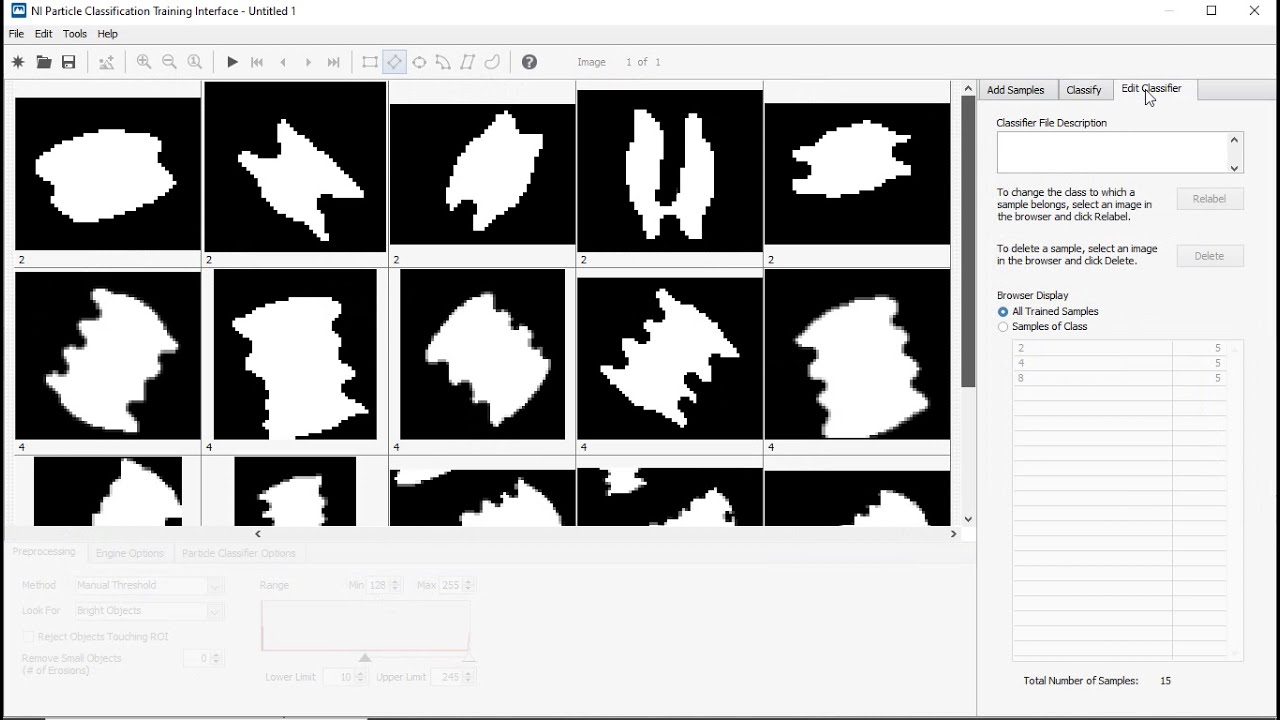The width and height of the screenshot is (1280, 720).
Task: Select the Annulus ROI tool
Action: click(x=443, y=62)
